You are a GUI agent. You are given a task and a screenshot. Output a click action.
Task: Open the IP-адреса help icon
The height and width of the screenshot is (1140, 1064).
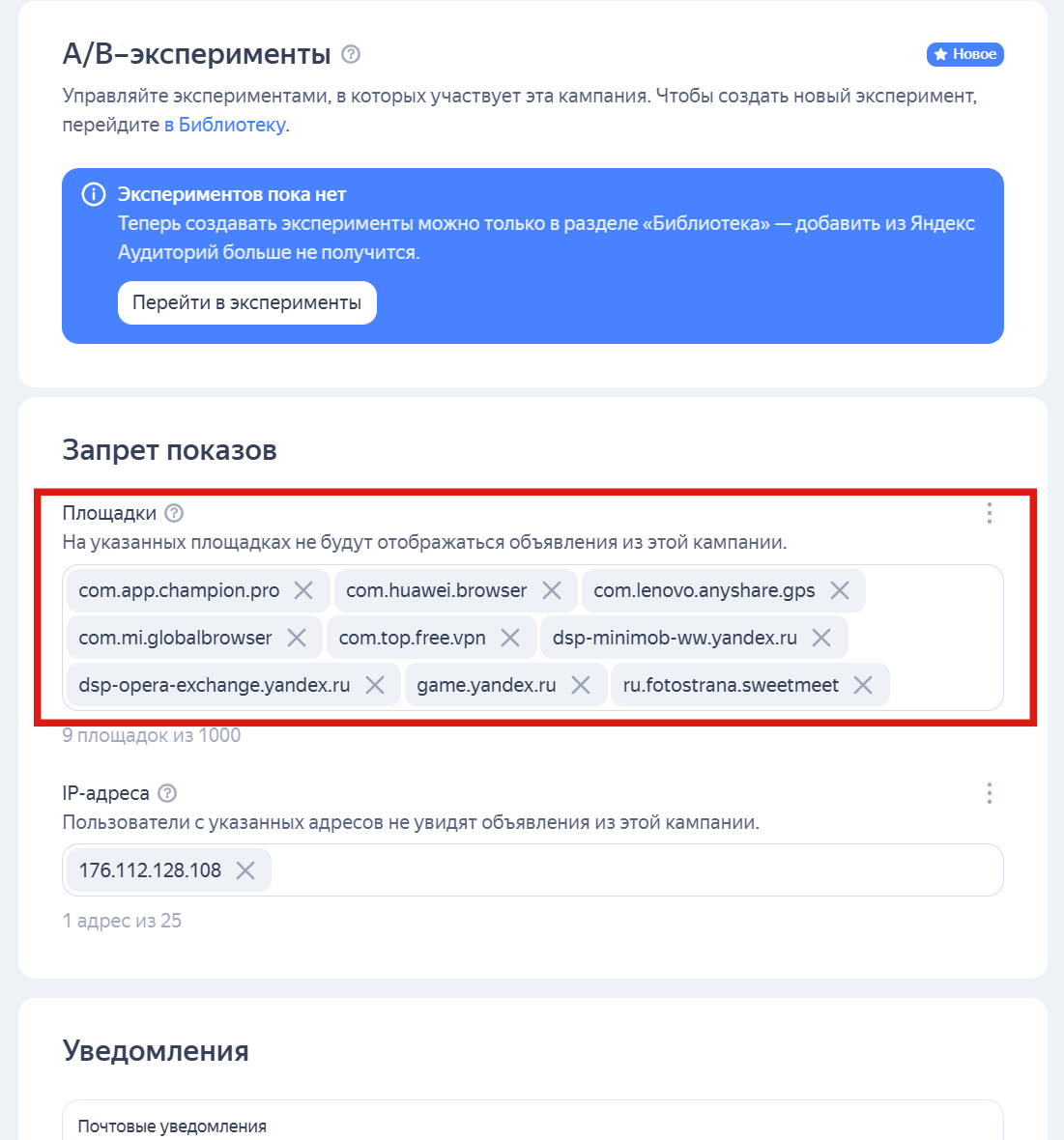point(167,793)
